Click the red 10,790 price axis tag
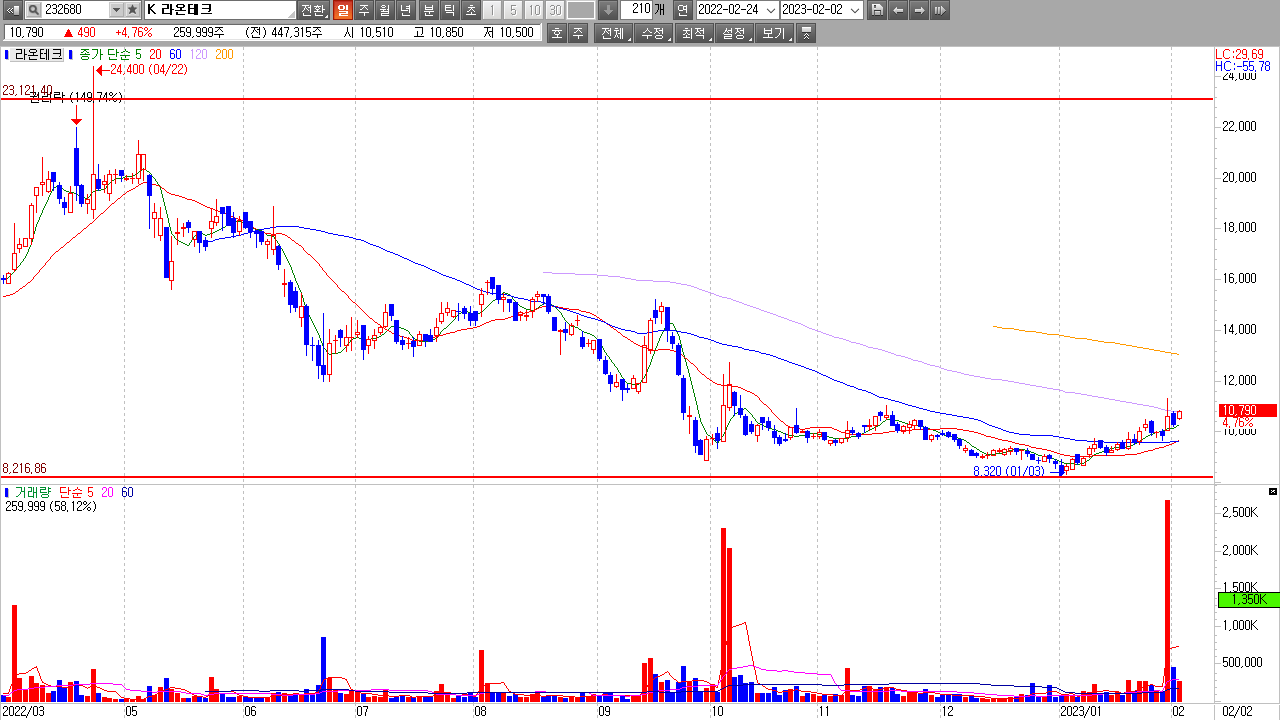Image resolution: width=1280 pixels, height=720 pixels. tap(1246, 410)
